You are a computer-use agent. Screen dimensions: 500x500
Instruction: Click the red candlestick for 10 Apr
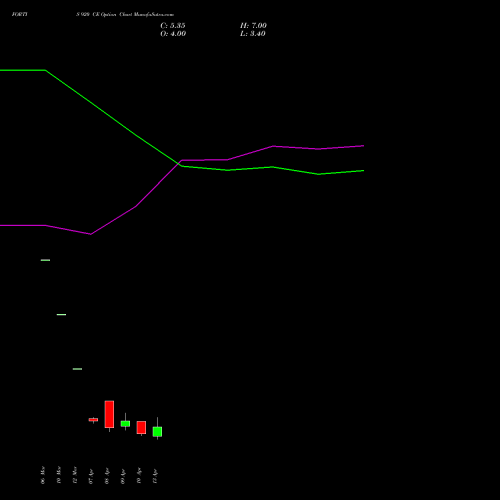tap(141, 428)
